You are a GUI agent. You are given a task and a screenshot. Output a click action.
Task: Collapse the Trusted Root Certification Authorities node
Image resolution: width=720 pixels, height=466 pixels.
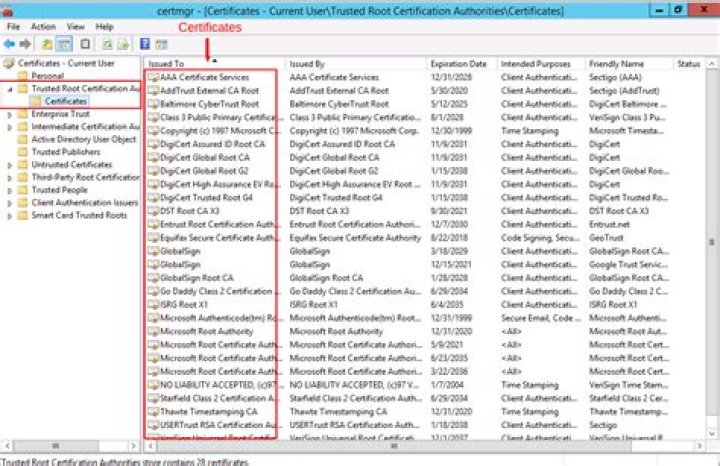click(10, 89)
